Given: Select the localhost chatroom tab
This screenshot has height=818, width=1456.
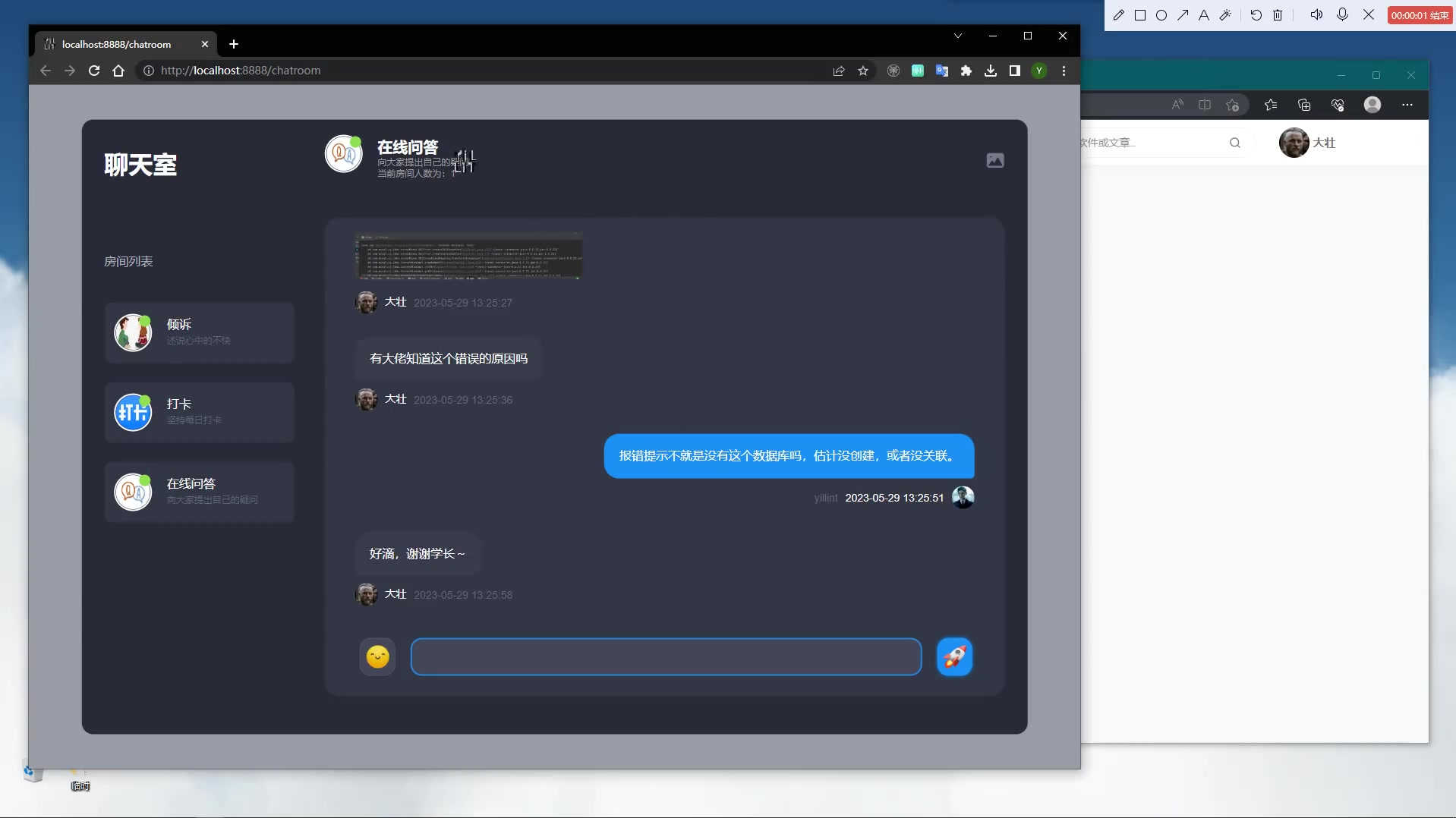Looking at the screenshot, I should pyautogui.click(x=117, y=44).
